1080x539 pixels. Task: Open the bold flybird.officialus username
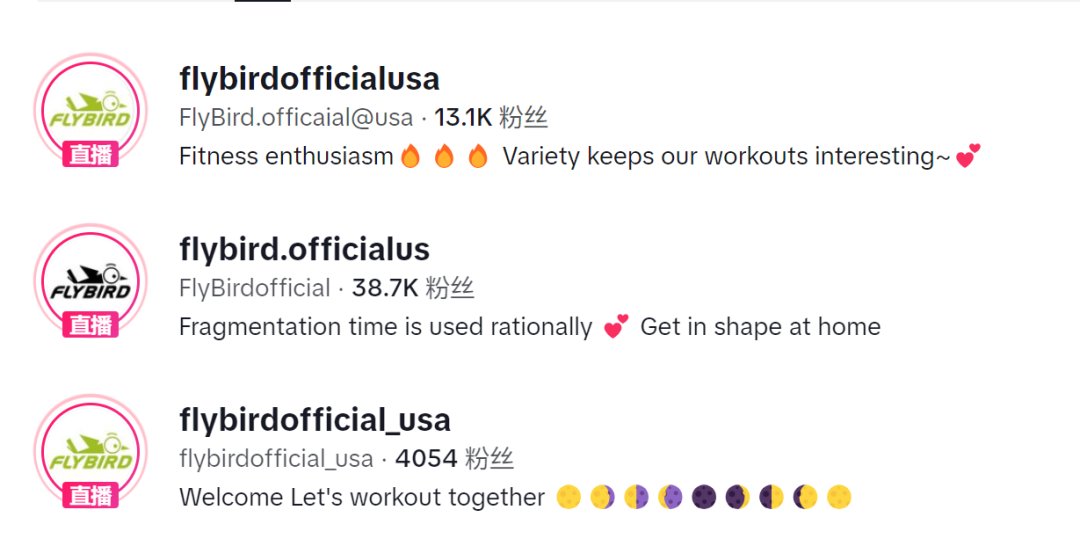coord(304,248)
